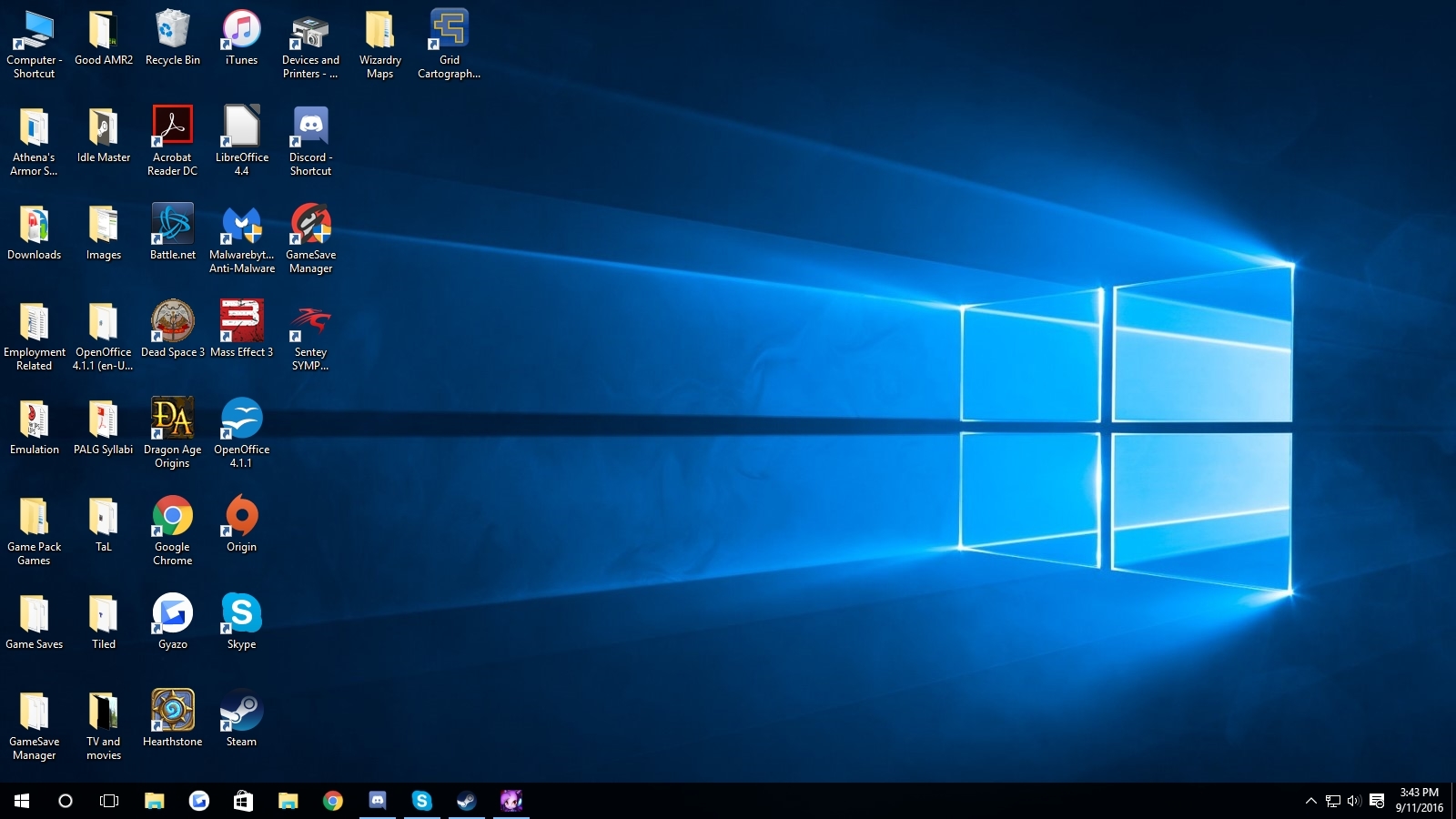Select the Idle Master folder

point(104,136)
